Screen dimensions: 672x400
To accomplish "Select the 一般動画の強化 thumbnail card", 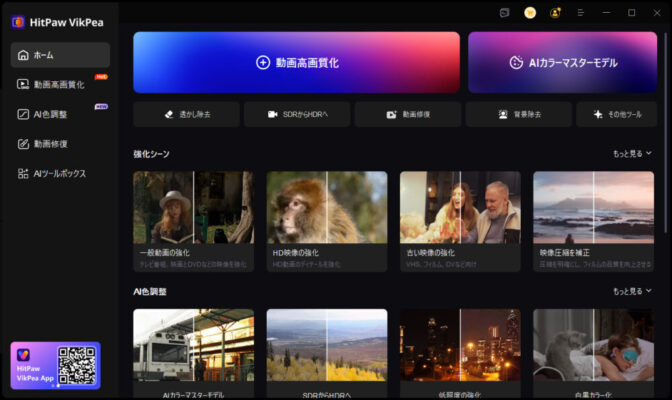I will [194, 221].
